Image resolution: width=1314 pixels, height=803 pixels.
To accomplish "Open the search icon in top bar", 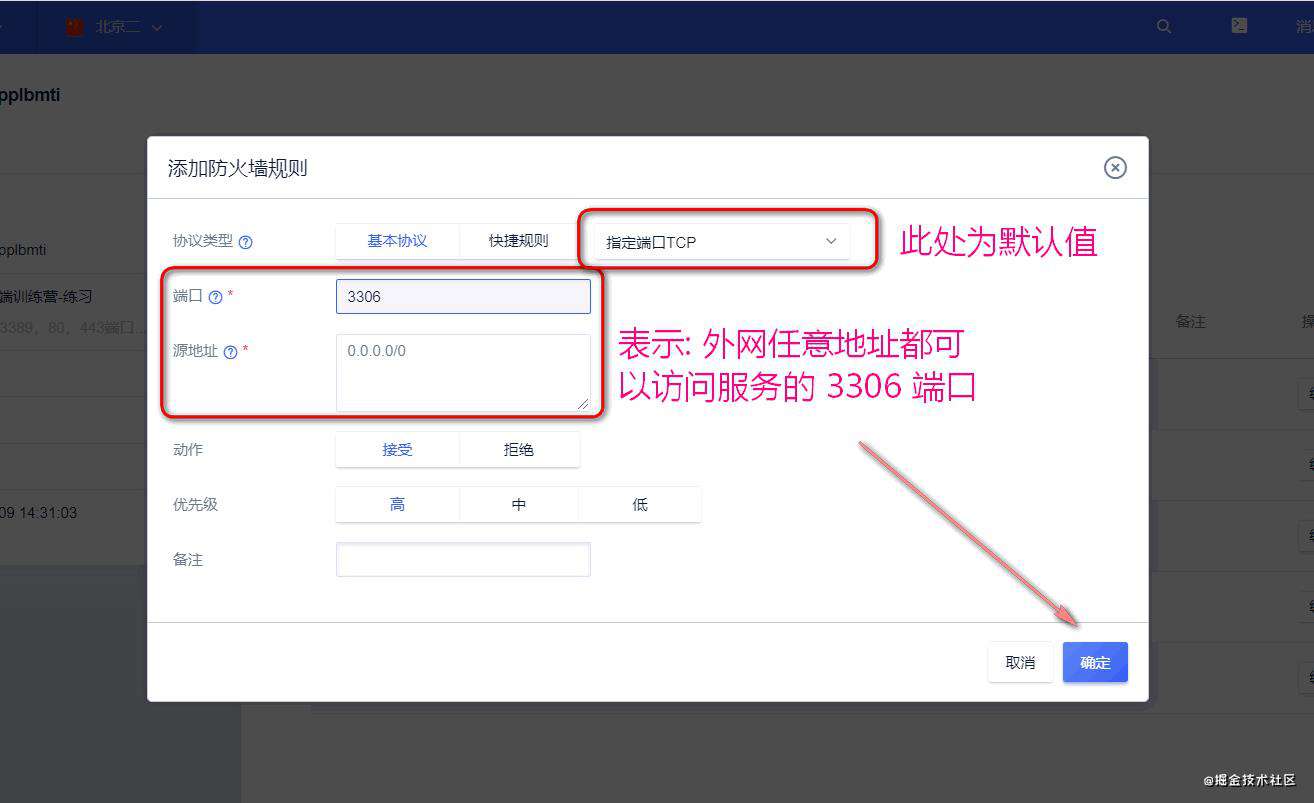I will tap(1164, 27).
